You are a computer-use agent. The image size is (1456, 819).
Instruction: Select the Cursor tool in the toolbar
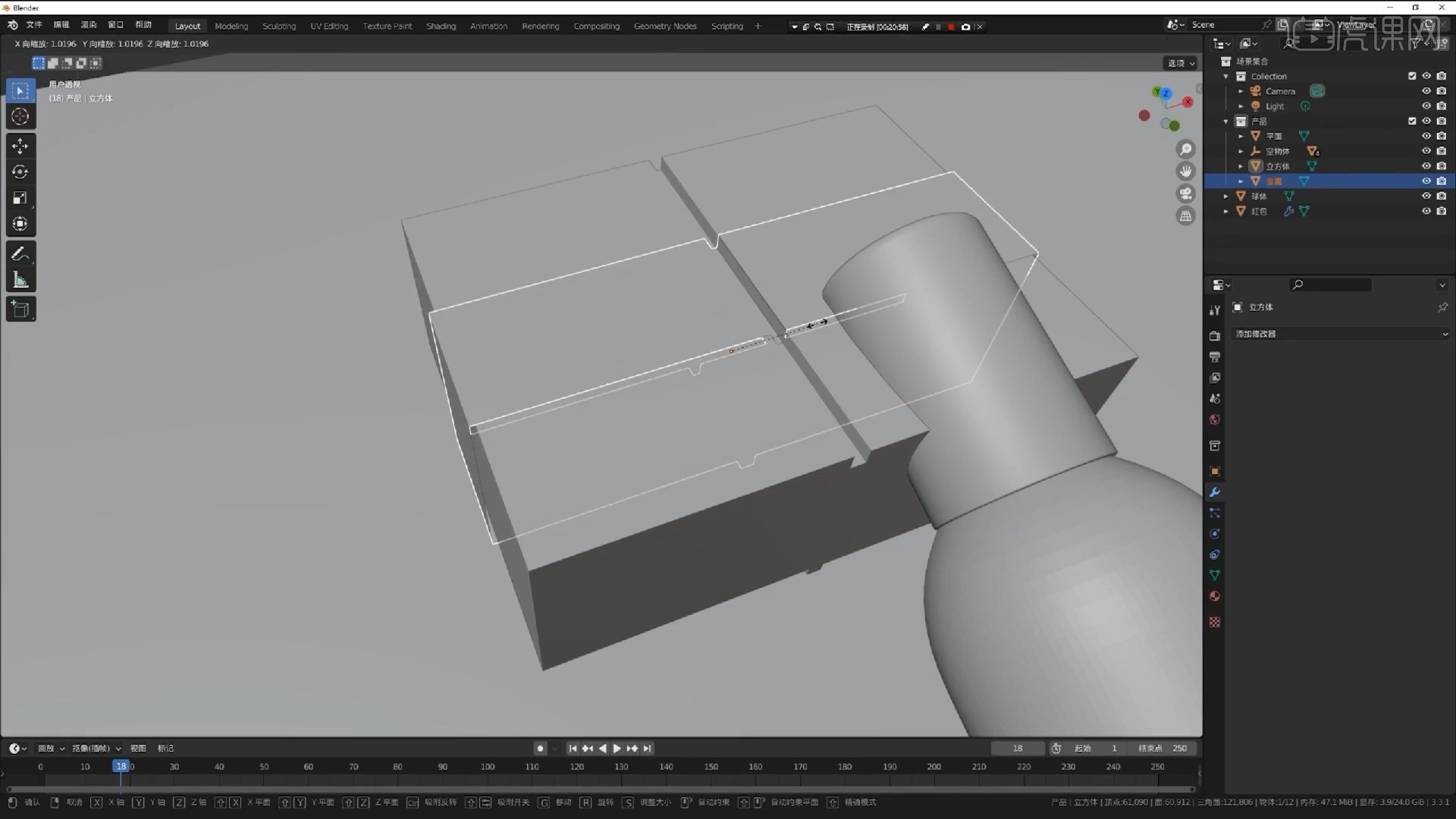point(20,116)
